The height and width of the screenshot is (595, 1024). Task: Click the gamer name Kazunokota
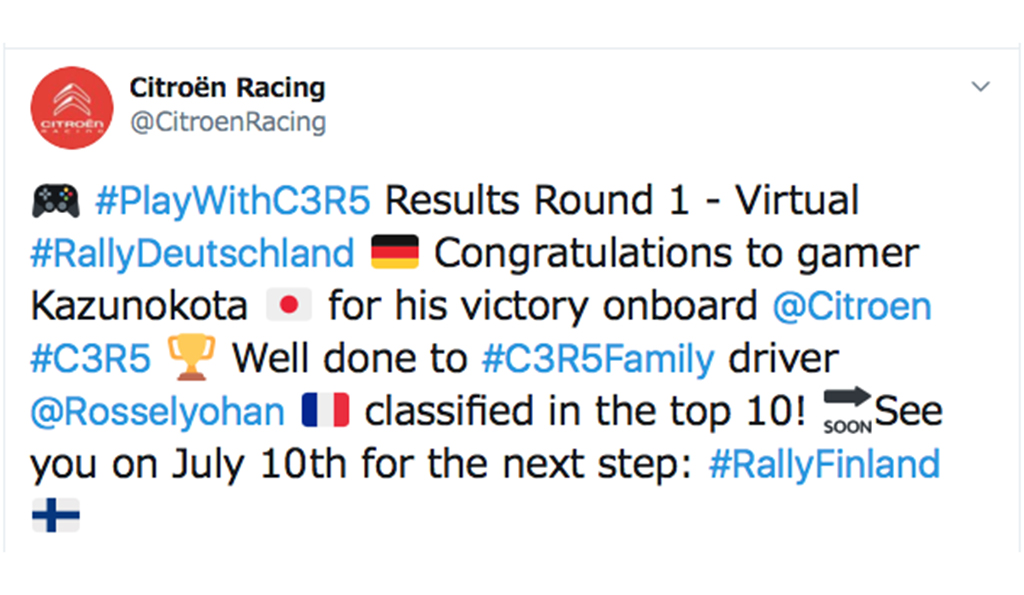(139, 306)
